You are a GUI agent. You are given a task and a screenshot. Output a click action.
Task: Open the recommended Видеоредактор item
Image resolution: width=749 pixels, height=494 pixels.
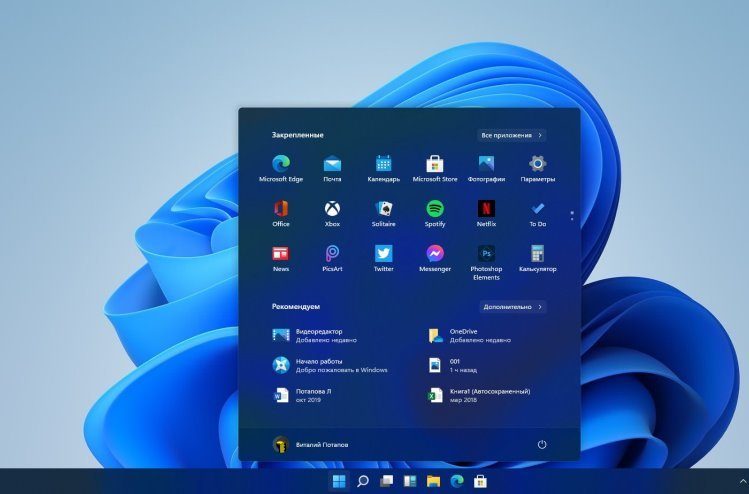[318, 335]
